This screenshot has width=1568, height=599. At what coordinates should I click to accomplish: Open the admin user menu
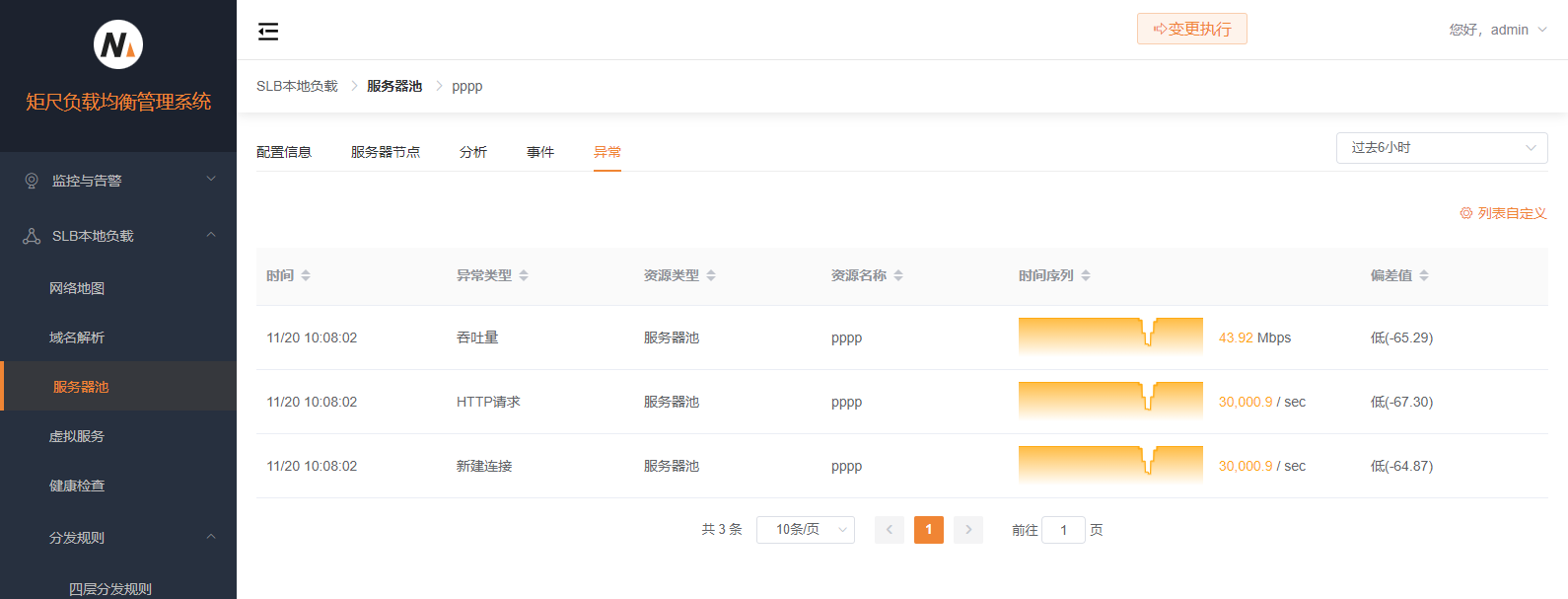tap(1497, 30)
